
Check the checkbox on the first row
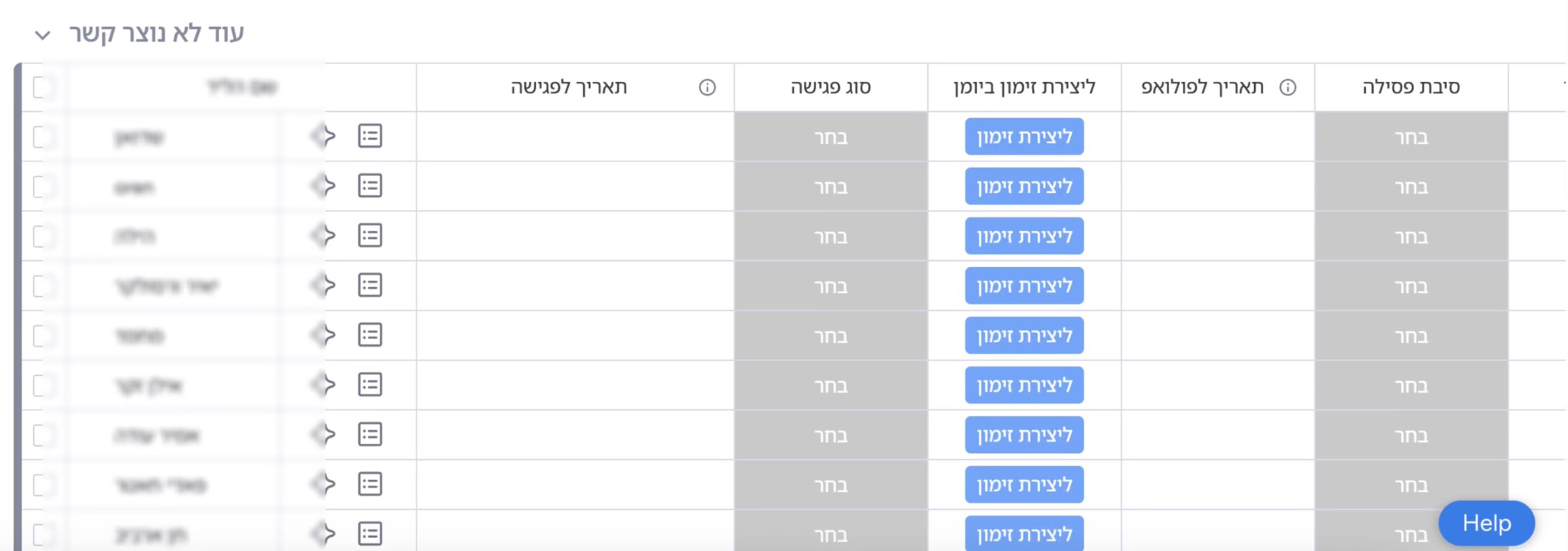click(44, 135)
